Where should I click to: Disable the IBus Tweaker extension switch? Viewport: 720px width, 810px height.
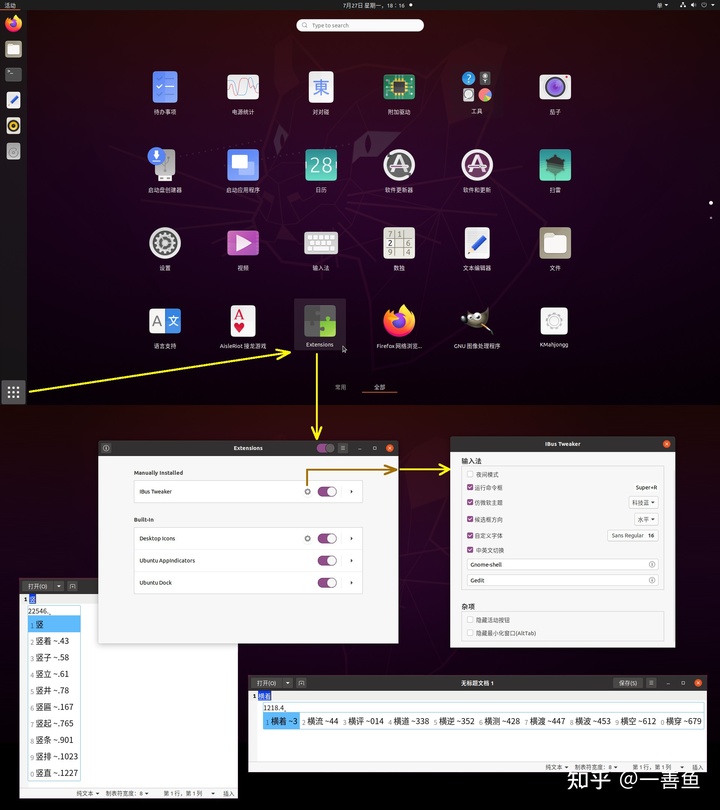[x=327, y=491]
